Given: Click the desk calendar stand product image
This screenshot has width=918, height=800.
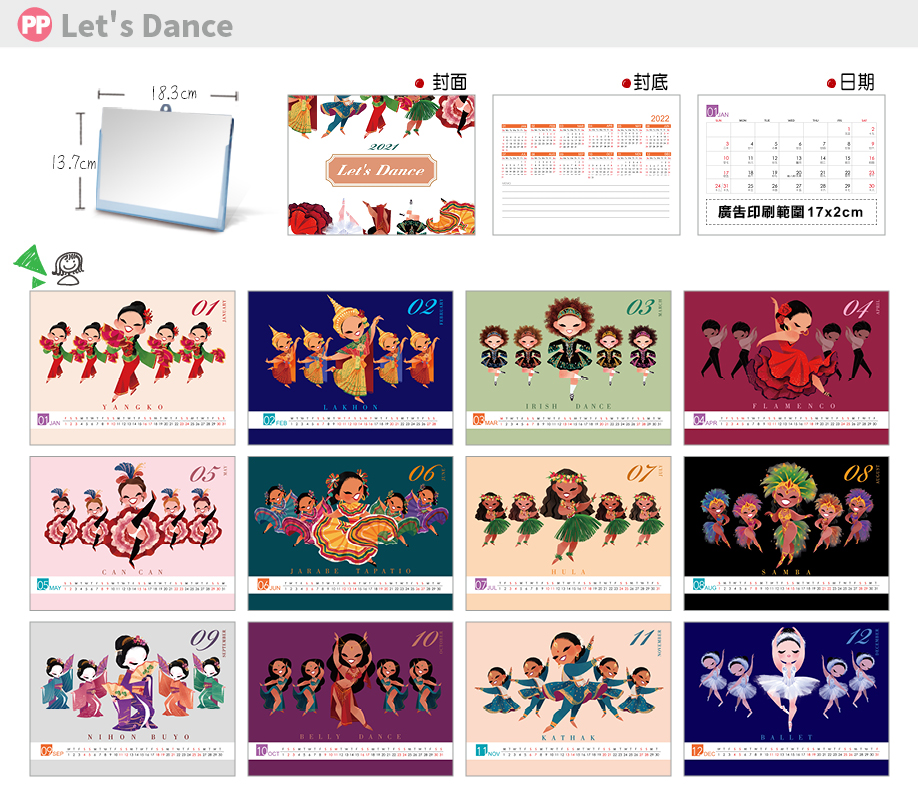Looking at the screenshot, I should click(x=165, y=167).
